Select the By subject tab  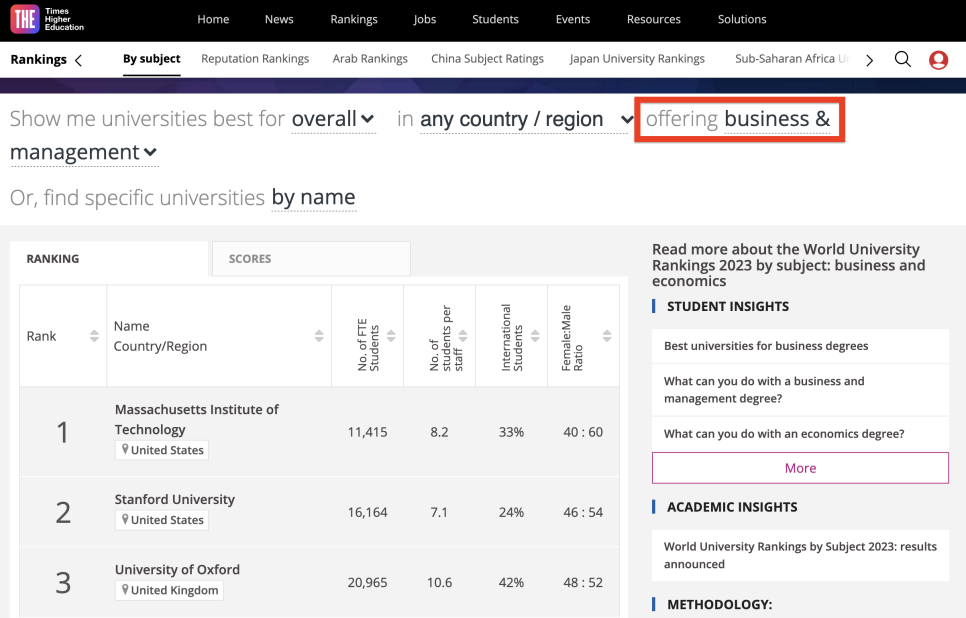[x=152, y=59]
